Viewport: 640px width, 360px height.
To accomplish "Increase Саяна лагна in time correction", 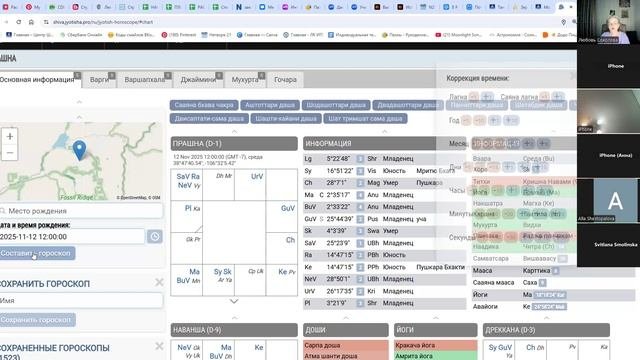I will [x=558, y=97].
